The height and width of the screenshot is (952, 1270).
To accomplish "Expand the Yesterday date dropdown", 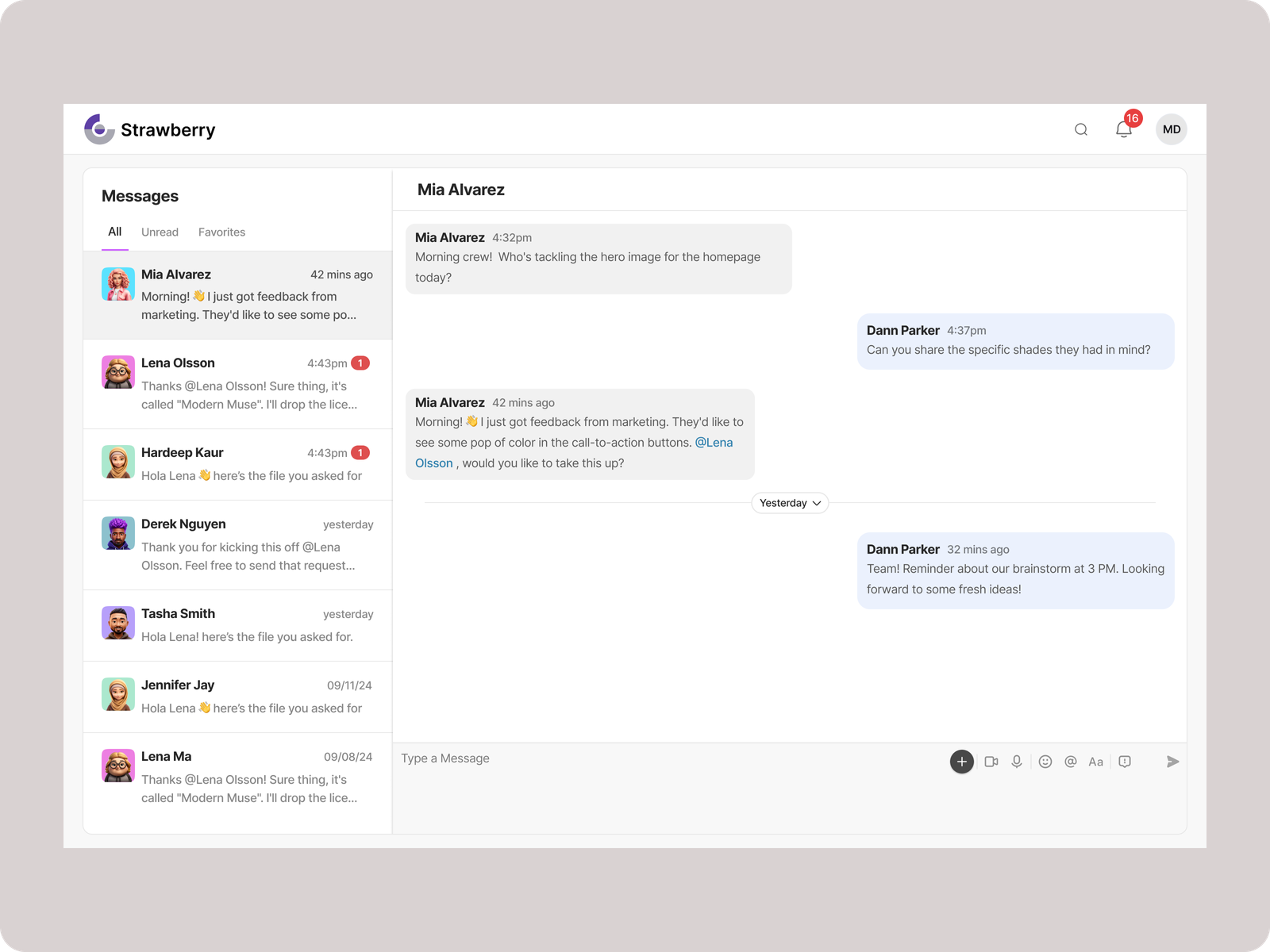I will click(790, 503).
